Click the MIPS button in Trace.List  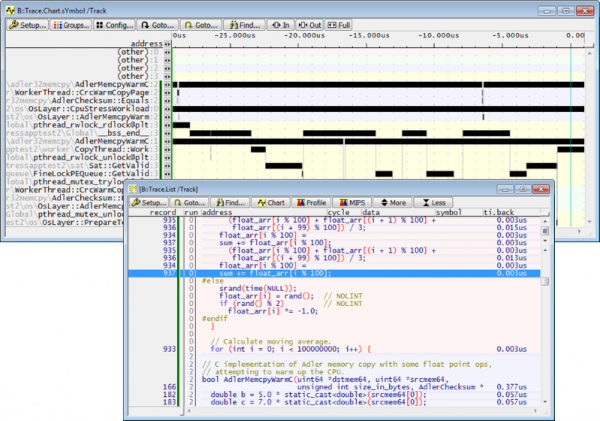354,201
